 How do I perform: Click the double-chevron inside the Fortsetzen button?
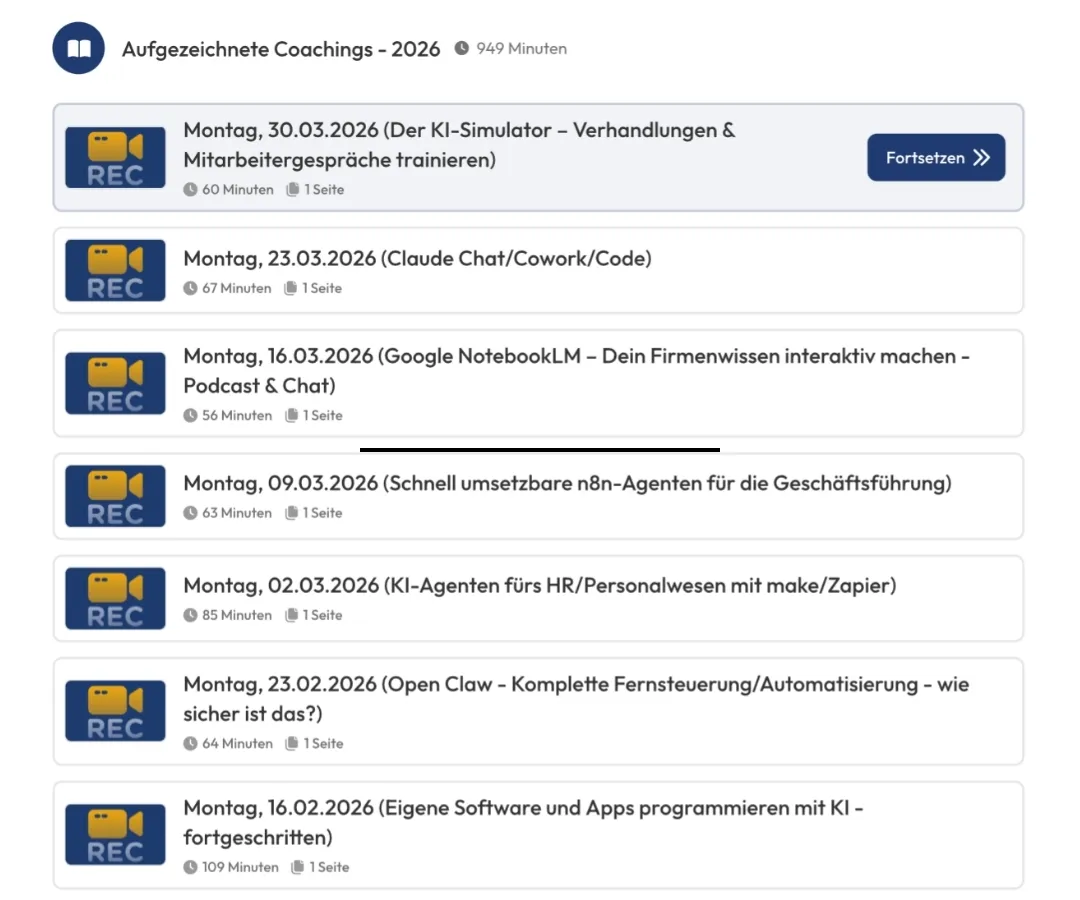click(981, 157)
